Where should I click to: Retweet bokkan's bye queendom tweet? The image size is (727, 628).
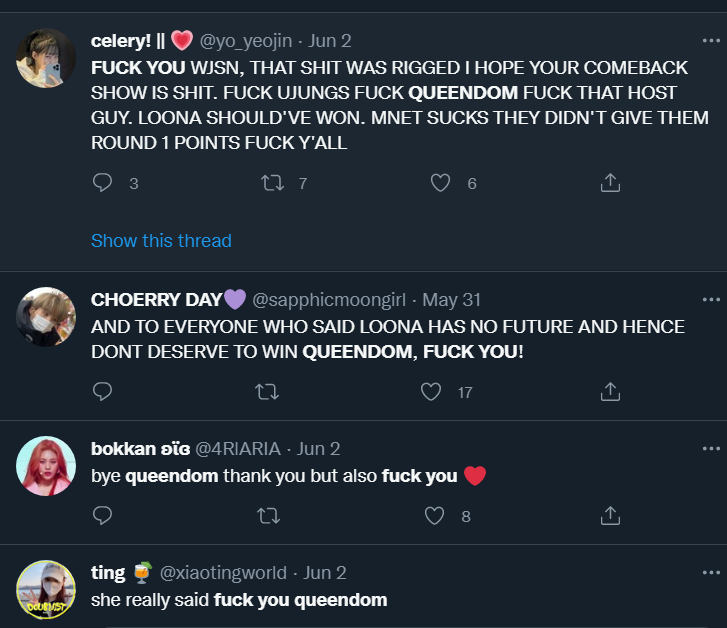267,516
